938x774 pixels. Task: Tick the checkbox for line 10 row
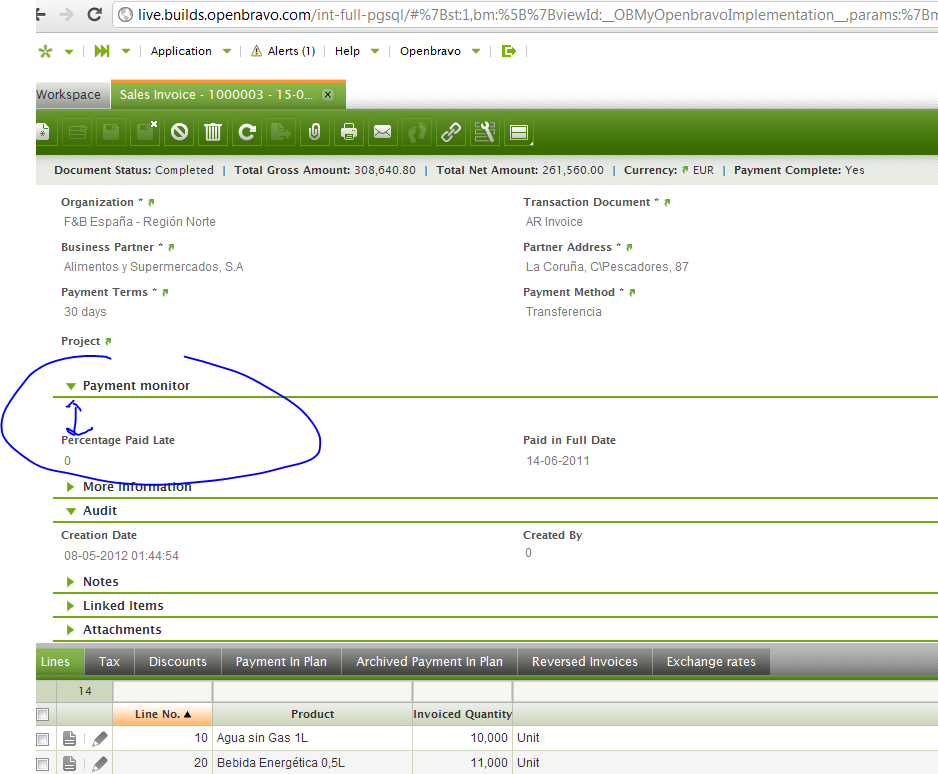click(42, 738)
